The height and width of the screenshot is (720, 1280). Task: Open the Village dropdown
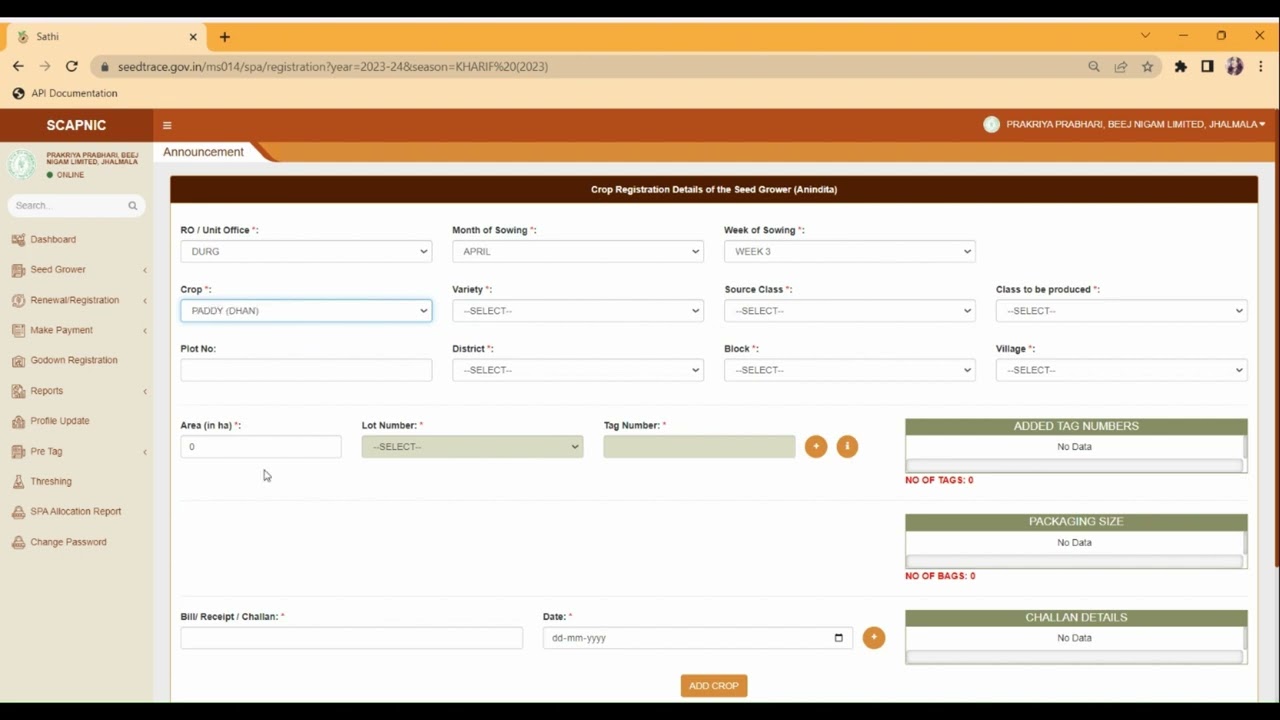tap(1121, 370)
